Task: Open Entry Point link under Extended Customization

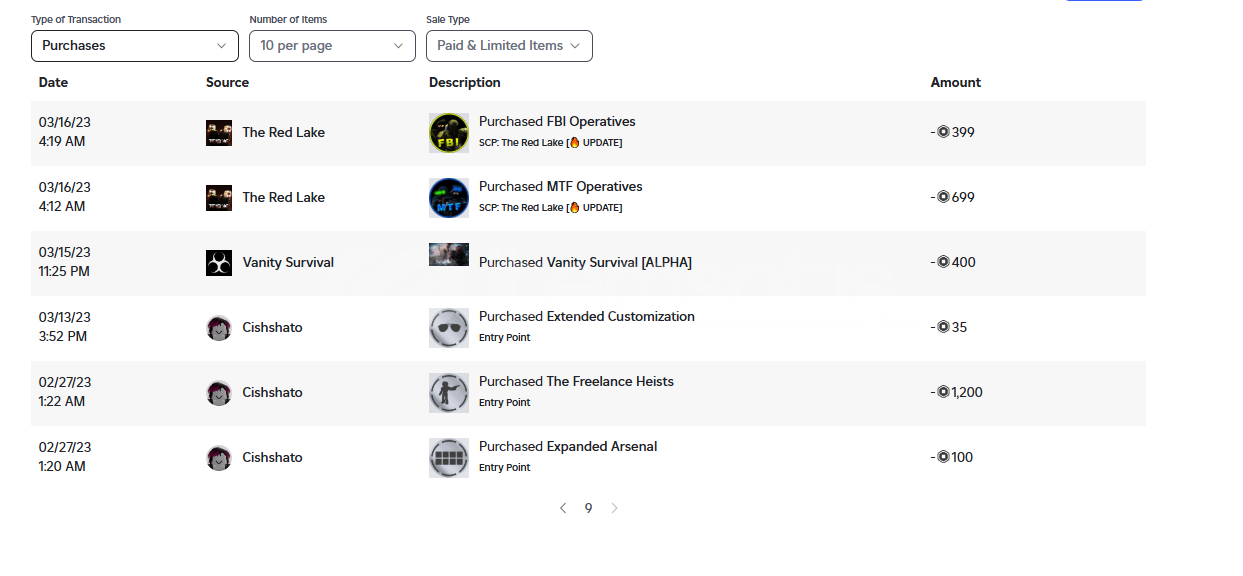Action: pos(505,338)
